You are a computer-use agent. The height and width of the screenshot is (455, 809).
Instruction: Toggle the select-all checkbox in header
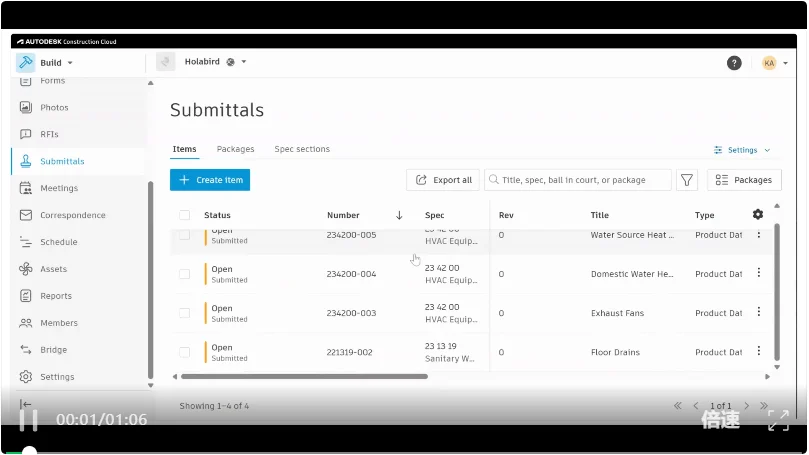click(184, 215)
